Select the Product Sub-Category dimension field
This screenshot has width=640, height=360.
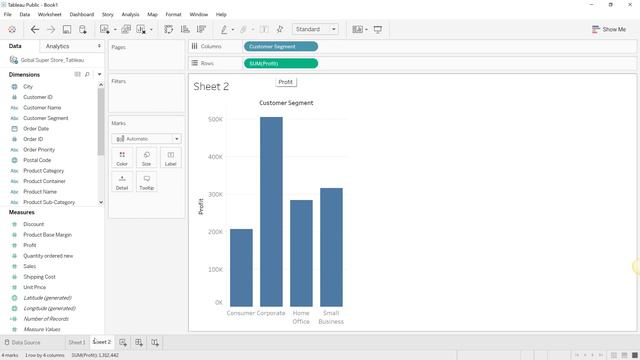coord(49,202)
